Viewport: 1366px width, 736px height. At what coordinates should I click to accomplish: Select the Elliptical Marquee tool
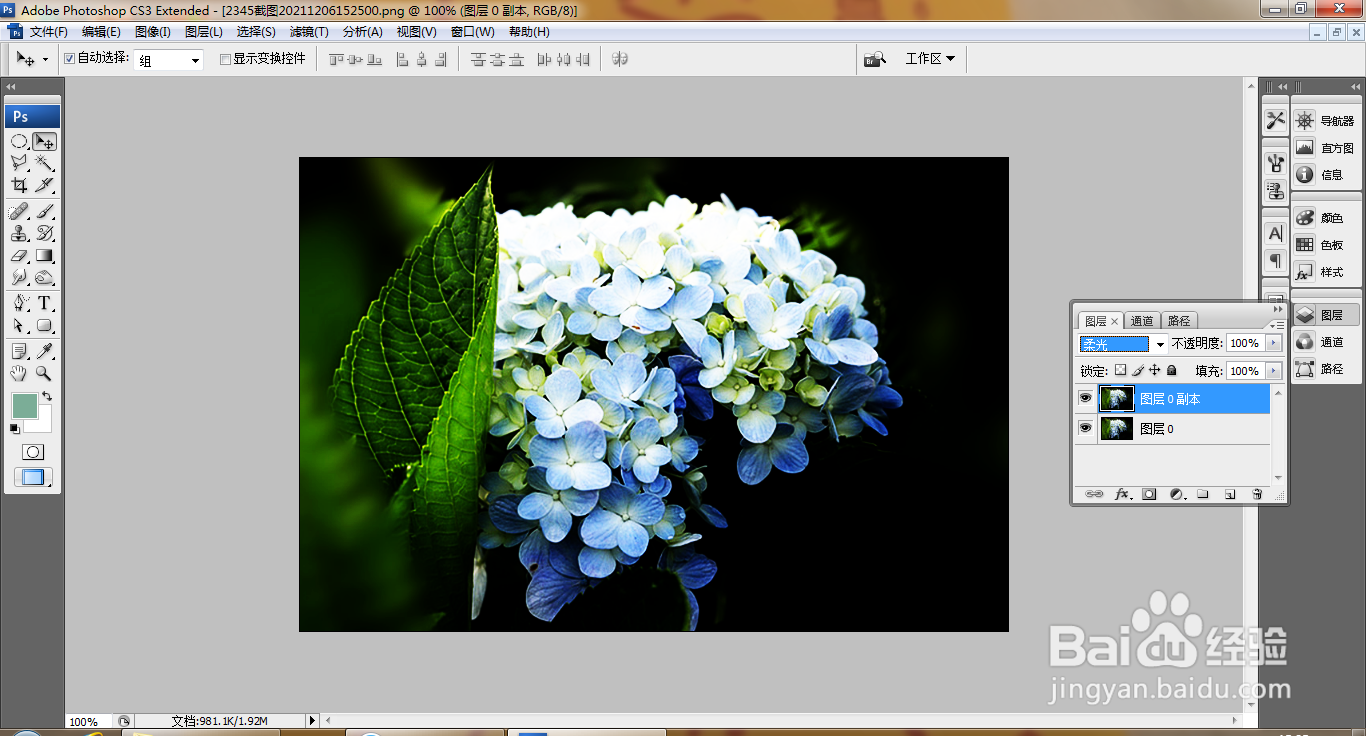[x=19, y=142]
